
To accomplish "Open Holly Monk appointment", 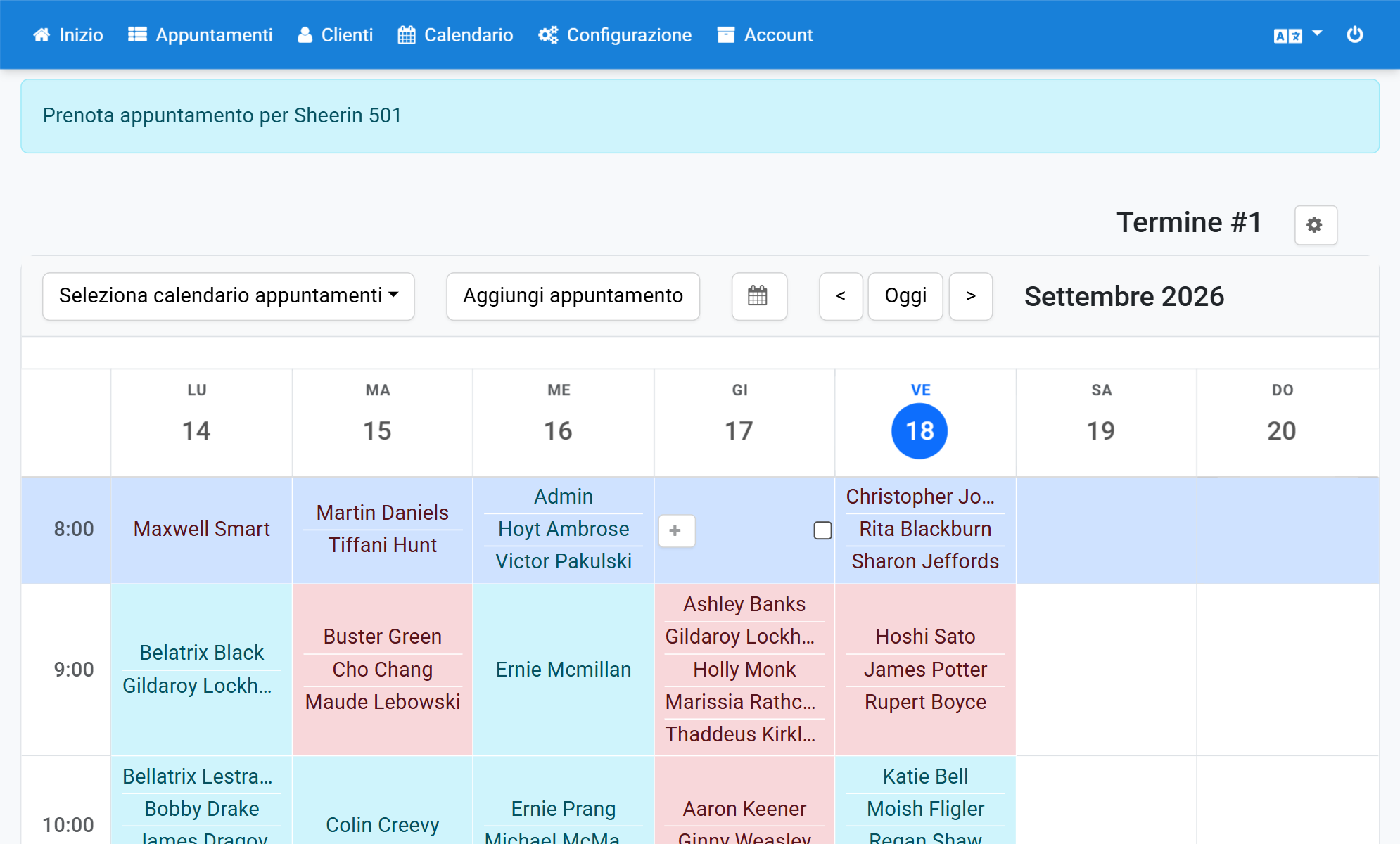I will click(744, 670).
